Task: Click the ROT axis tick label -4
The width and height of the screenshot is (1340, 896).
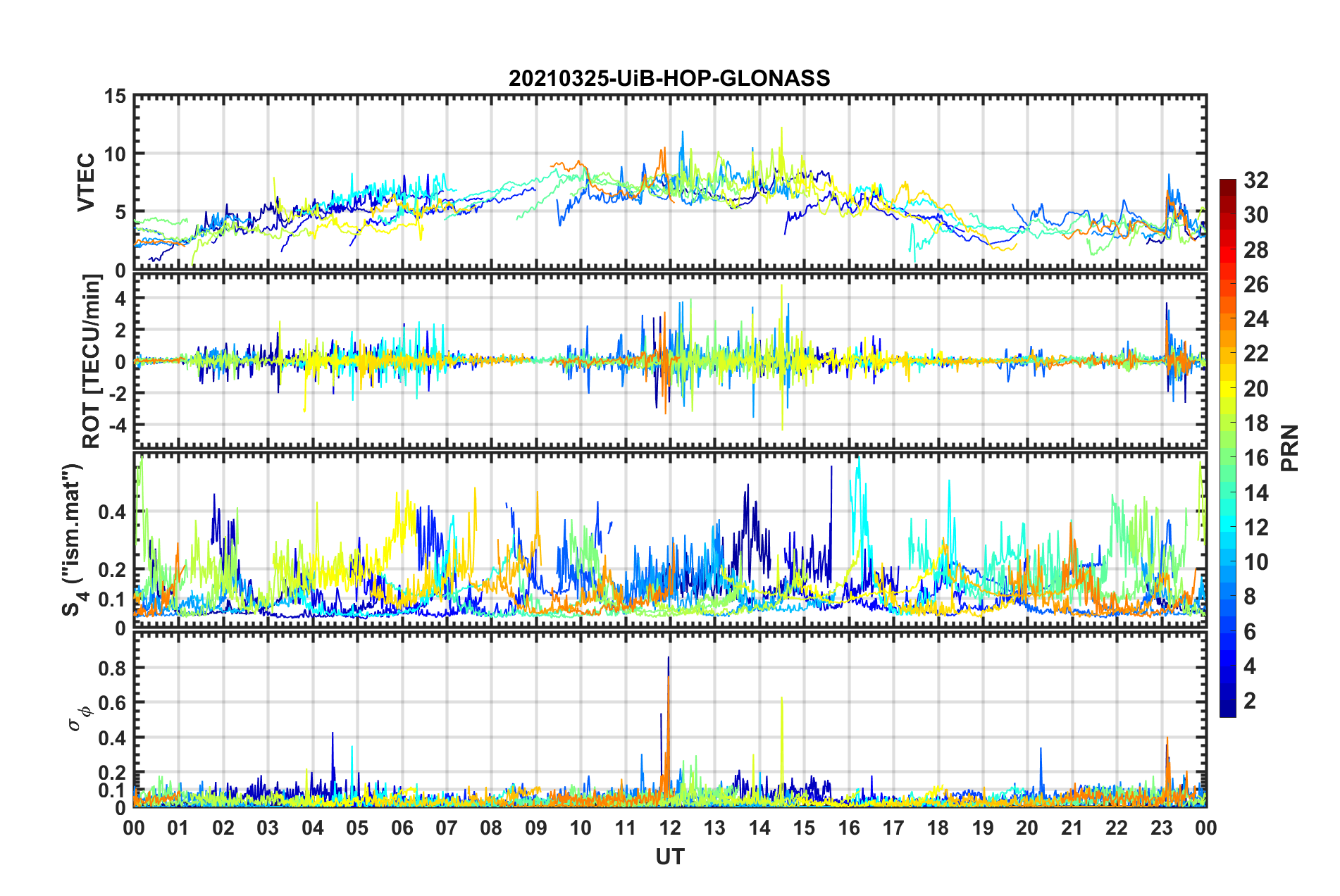Action: (117, 425)
